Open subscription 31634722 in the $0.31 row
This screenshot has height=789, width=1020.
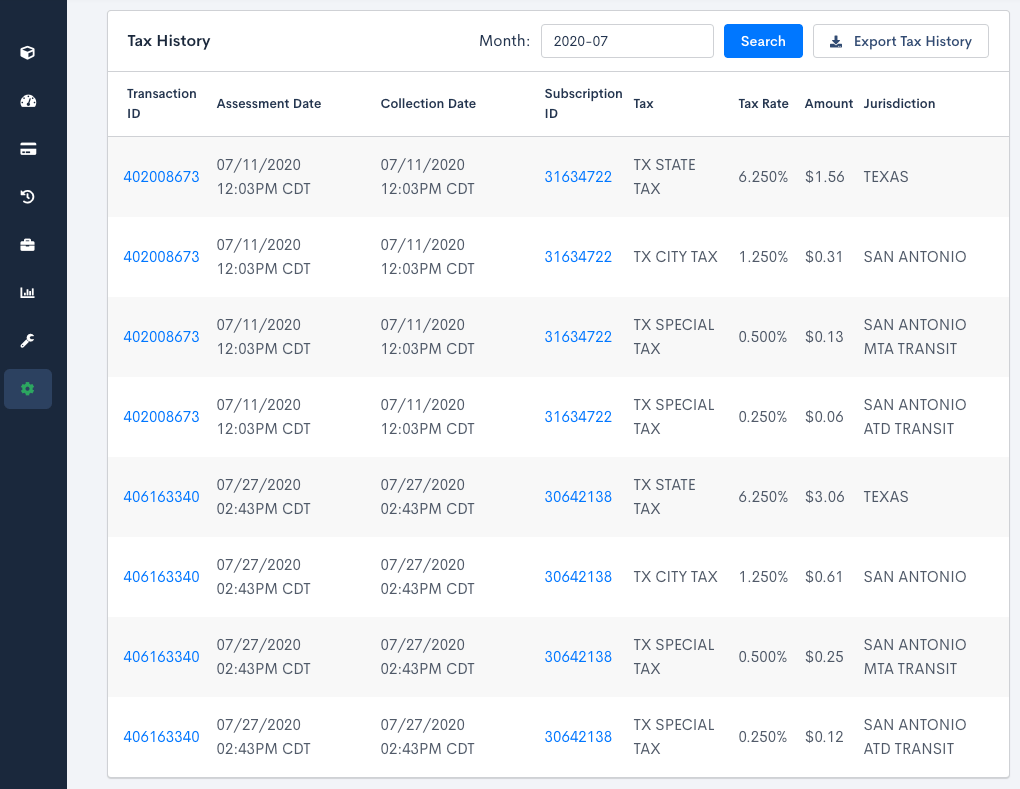pyautogui.click(x=578, y=257)
